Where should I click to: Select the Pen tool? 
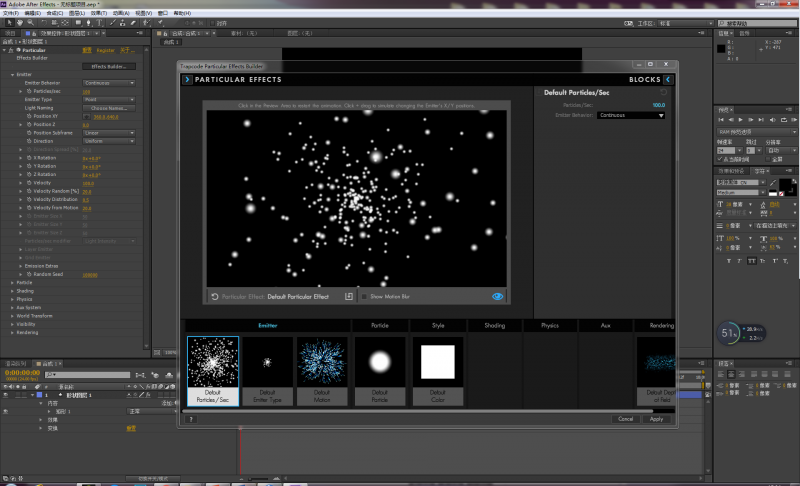coord(89,23)
